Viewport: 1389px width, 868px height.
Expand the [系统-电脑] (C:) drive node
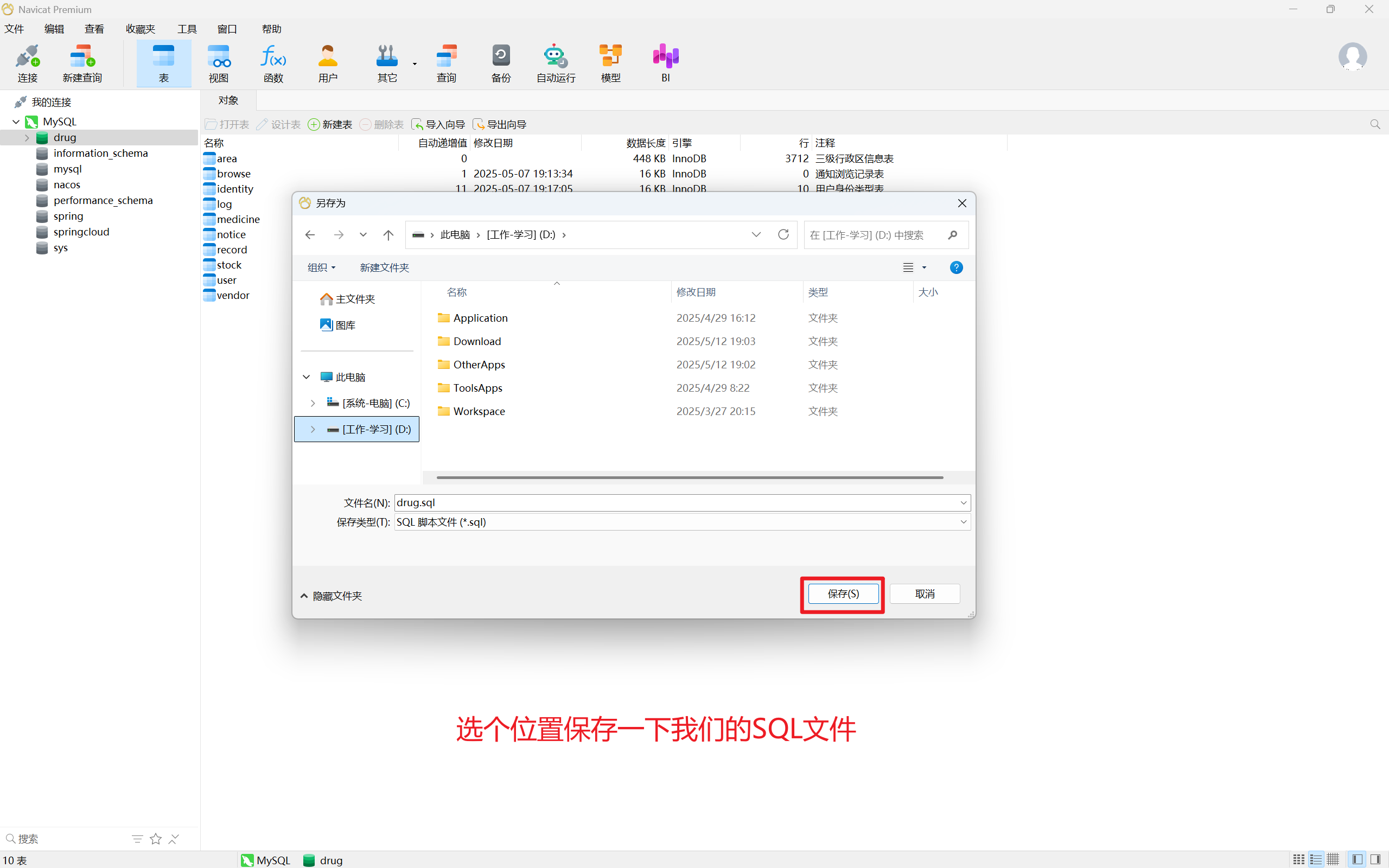[313, 403]
